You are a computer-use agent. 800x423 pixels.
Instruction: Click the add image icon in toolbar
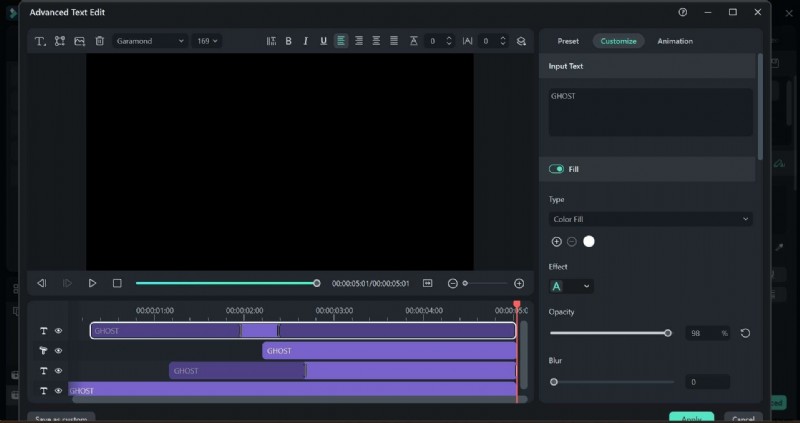point(79,41)
